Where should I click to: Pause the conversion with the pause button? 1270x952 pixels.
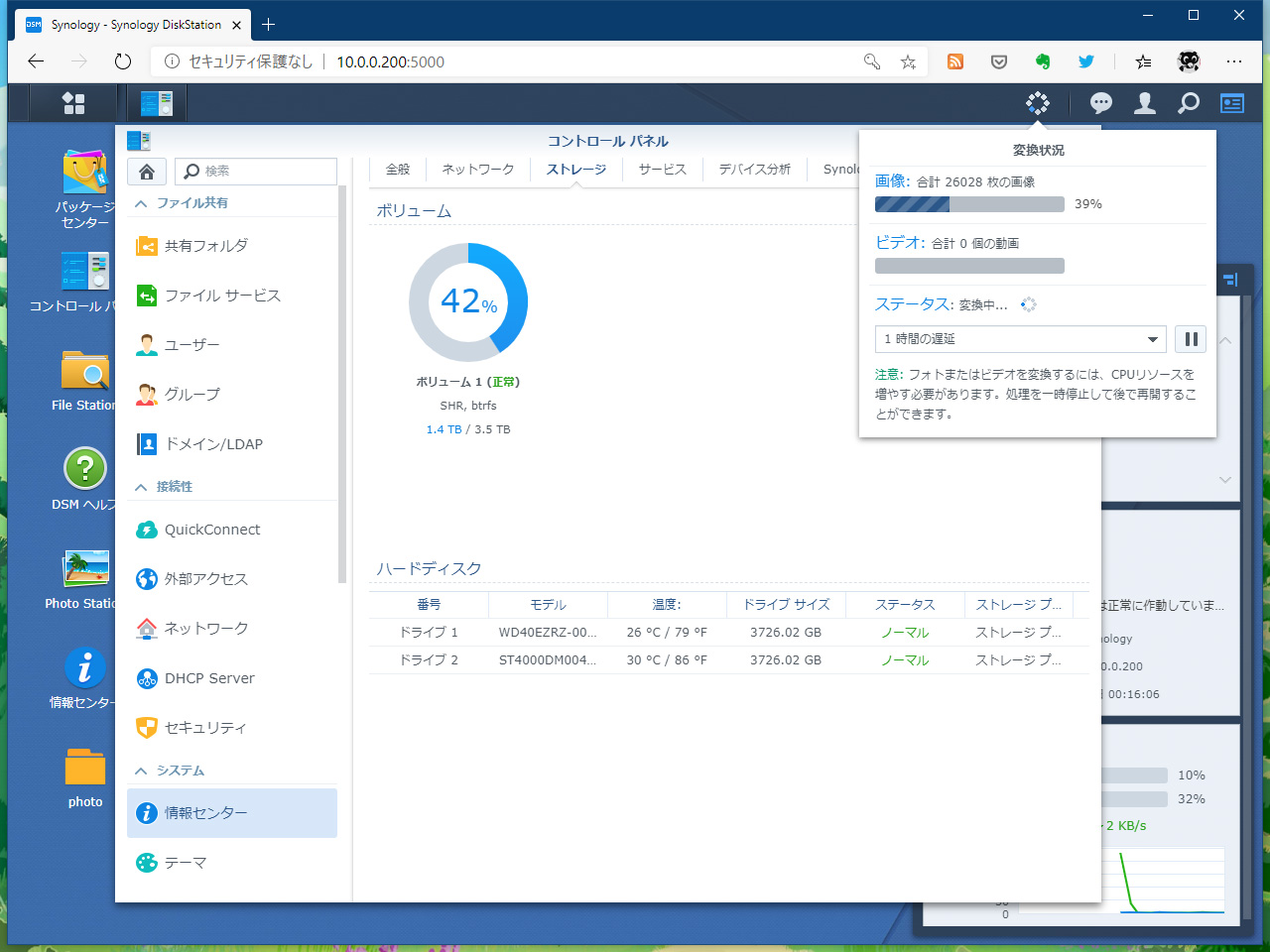pyautogui.click(x=1191, y=339)
